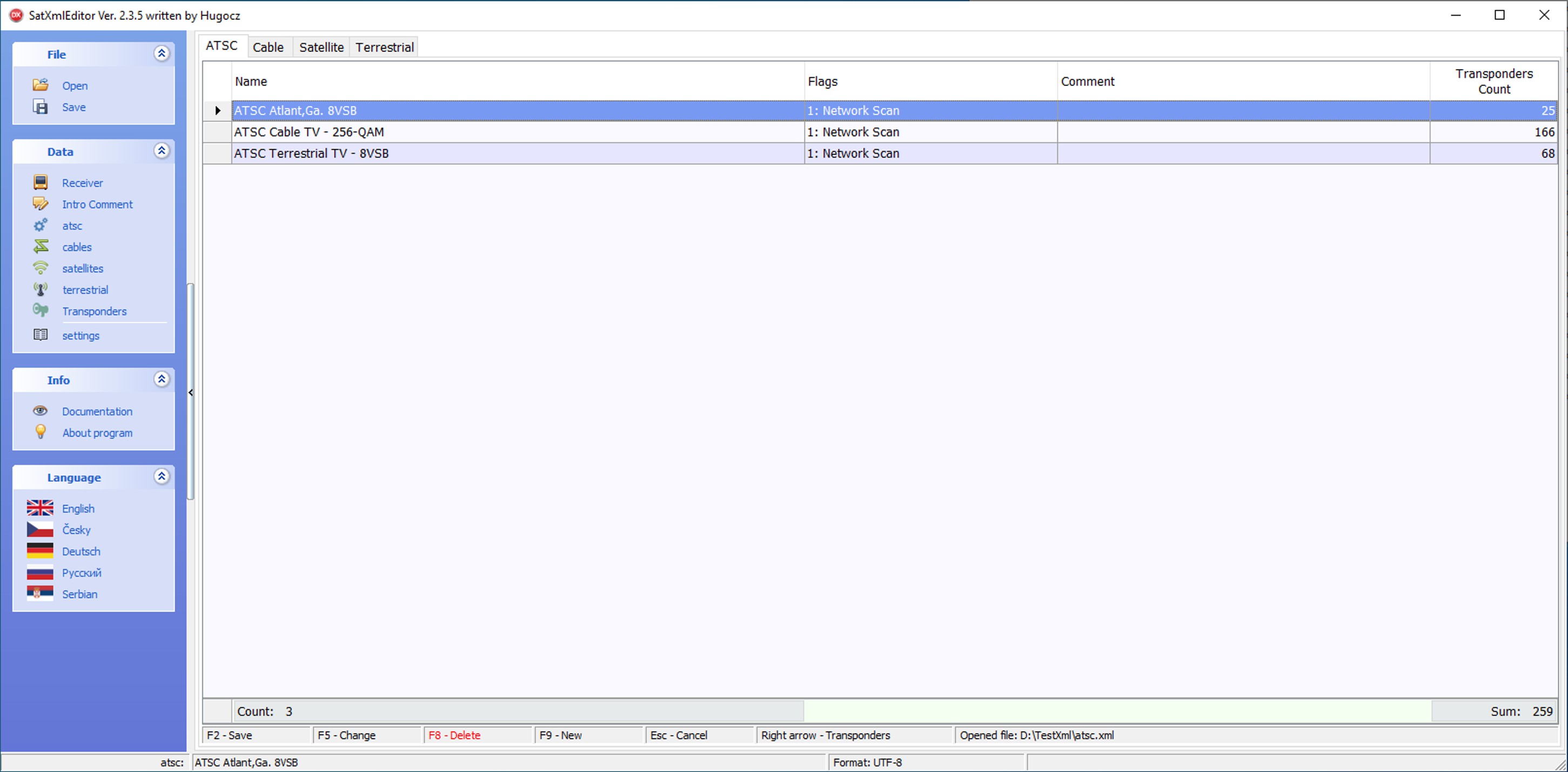This screenshot has height=772, width=1568.
Task: Click the Receiver icon in Data panel
Action: (x=40, y=183)
